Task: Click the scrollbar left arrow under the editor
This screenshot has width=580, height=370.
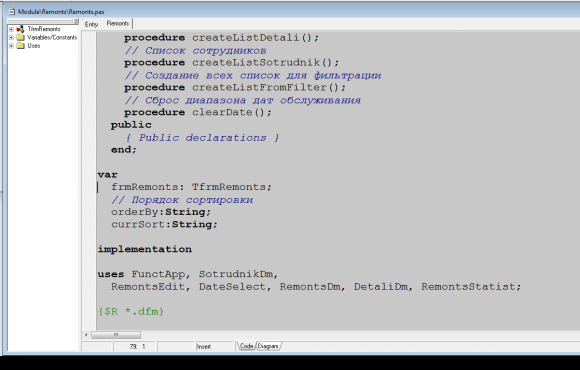Action: (86, 335)
